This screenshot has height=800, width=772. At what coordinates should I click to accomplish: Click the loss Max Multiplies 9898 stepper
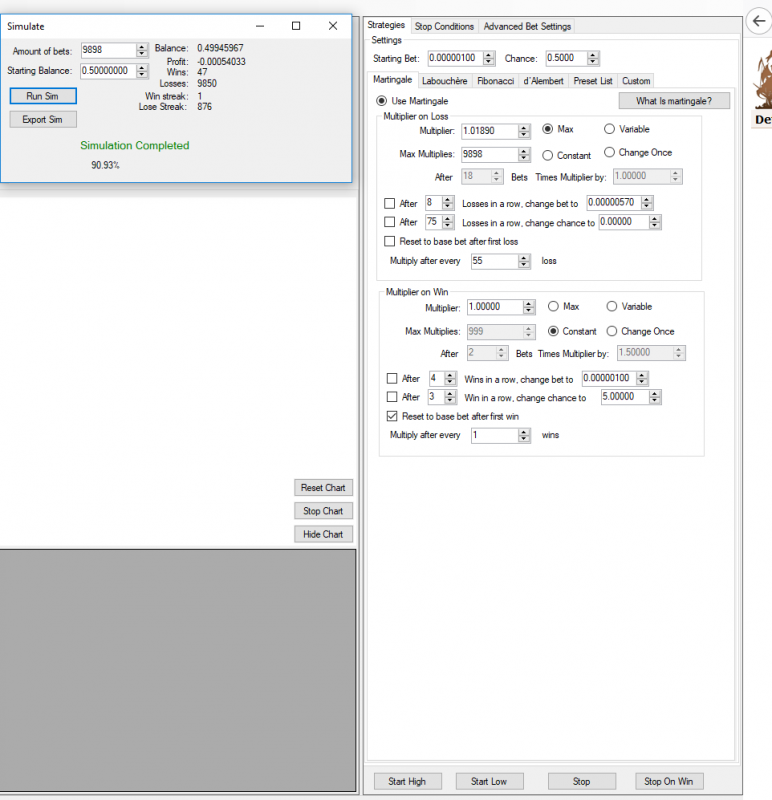(524, 155)
